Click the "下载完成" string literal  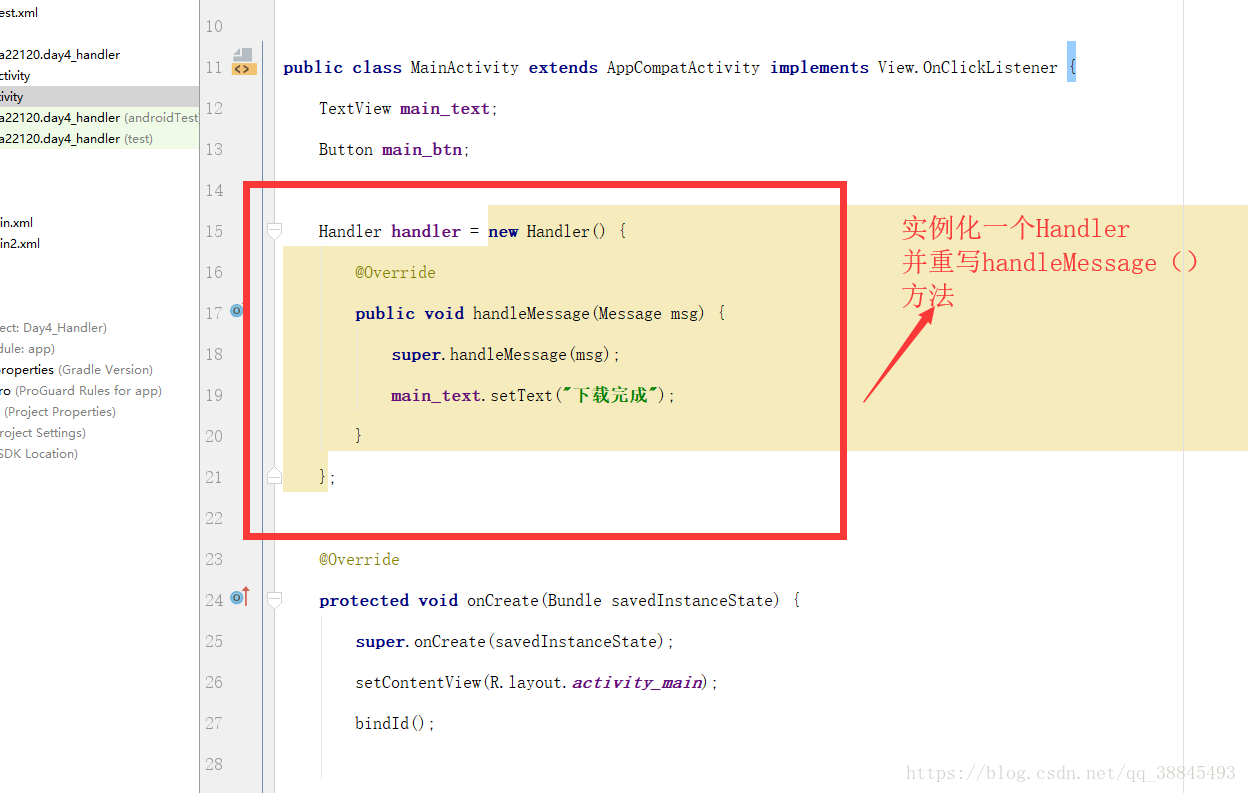(x=612, y=396)
